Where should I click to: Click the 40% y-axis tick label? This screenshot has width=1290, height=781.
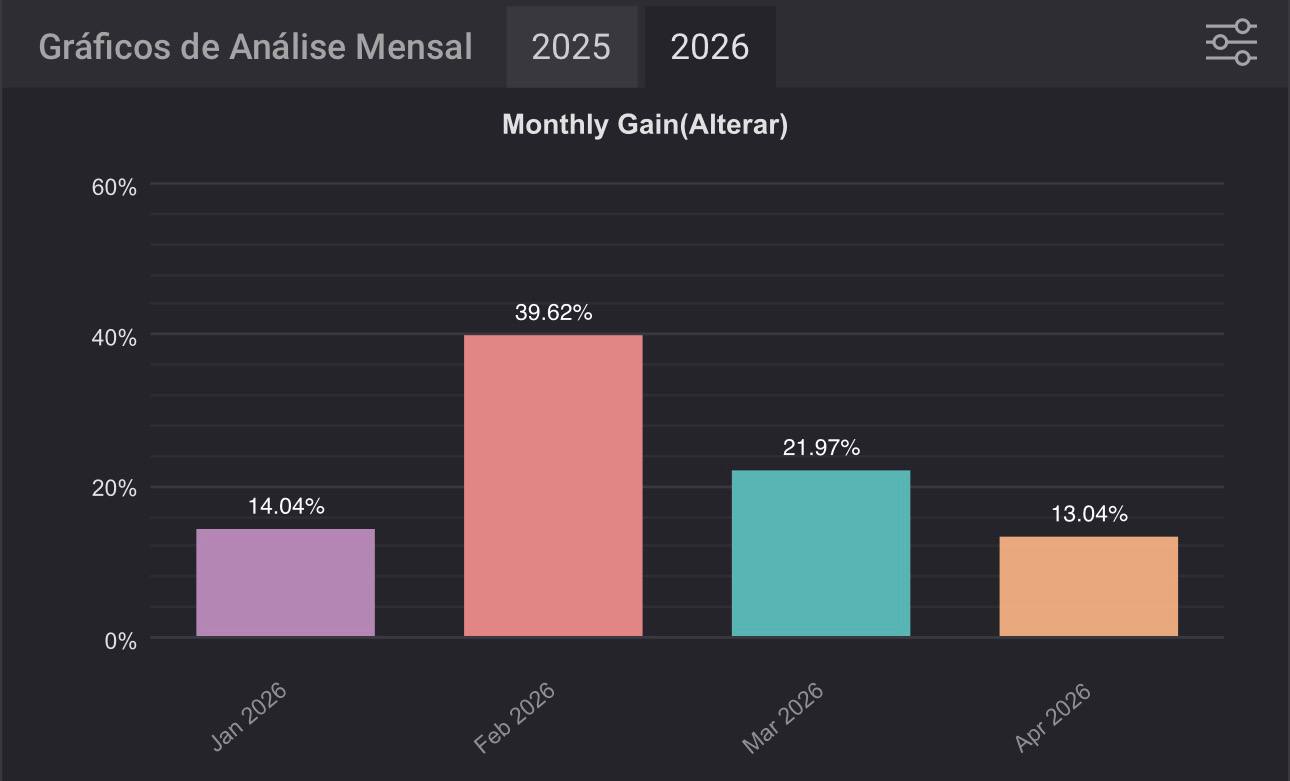[114, 338]
